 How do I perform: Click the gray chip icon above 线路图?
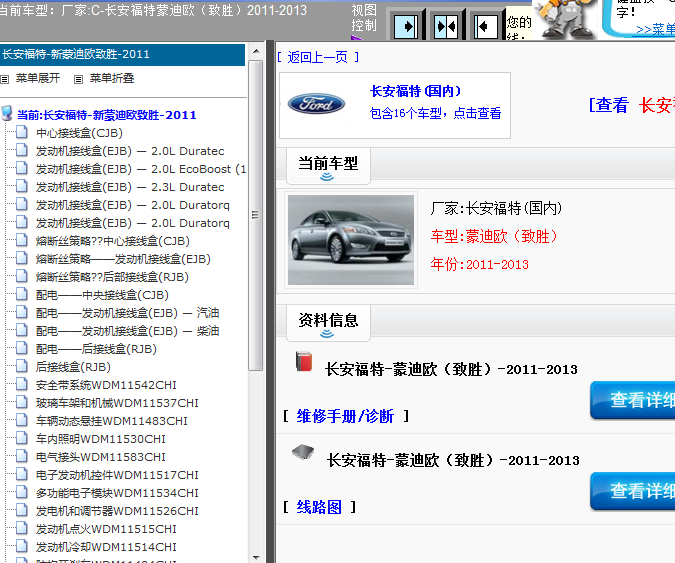click(302, 453)
